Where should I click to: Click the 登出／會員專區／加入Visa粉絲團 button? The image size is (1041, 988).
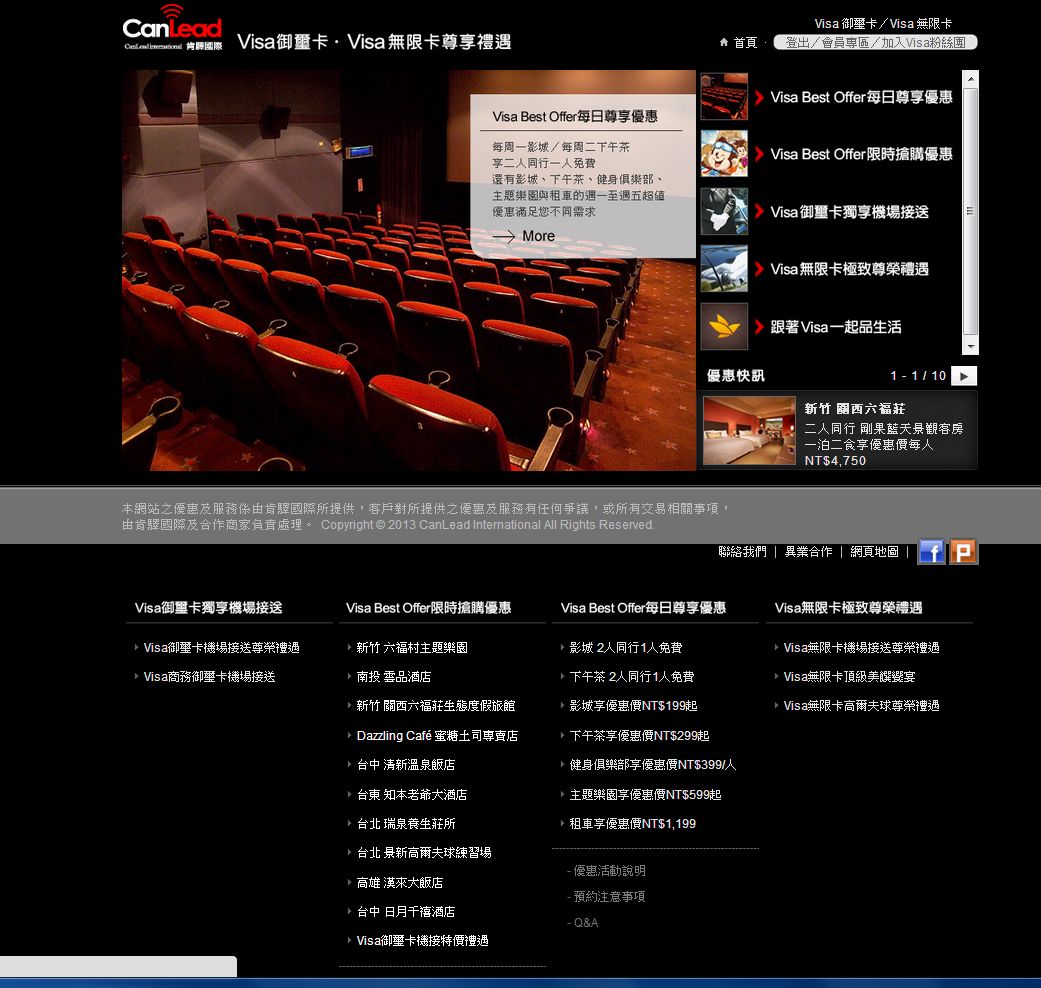click(875, 42)
